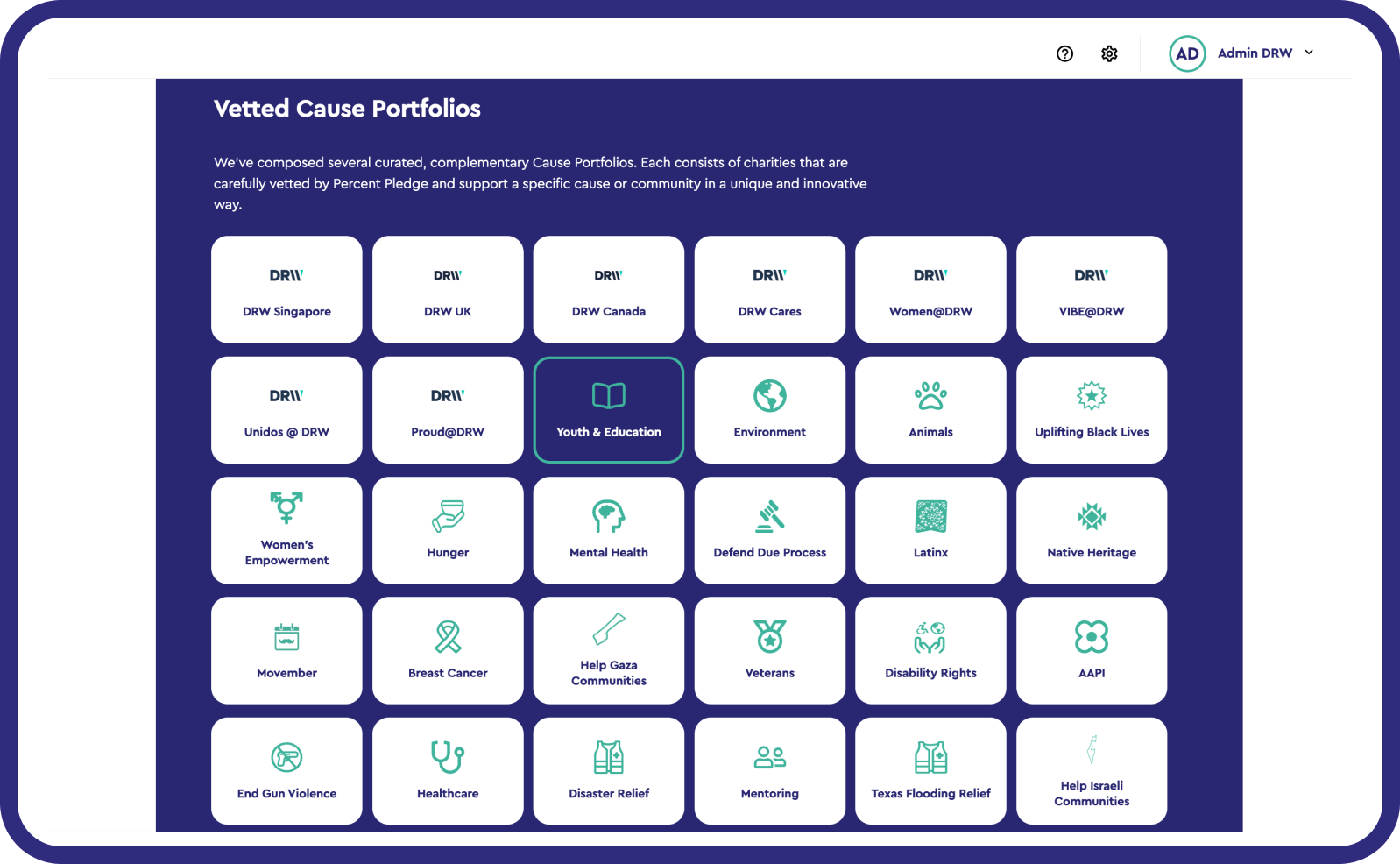This screenshot has height=864, width=1400.
Task: Open settings gear icon
Action: pos(1109,53)
